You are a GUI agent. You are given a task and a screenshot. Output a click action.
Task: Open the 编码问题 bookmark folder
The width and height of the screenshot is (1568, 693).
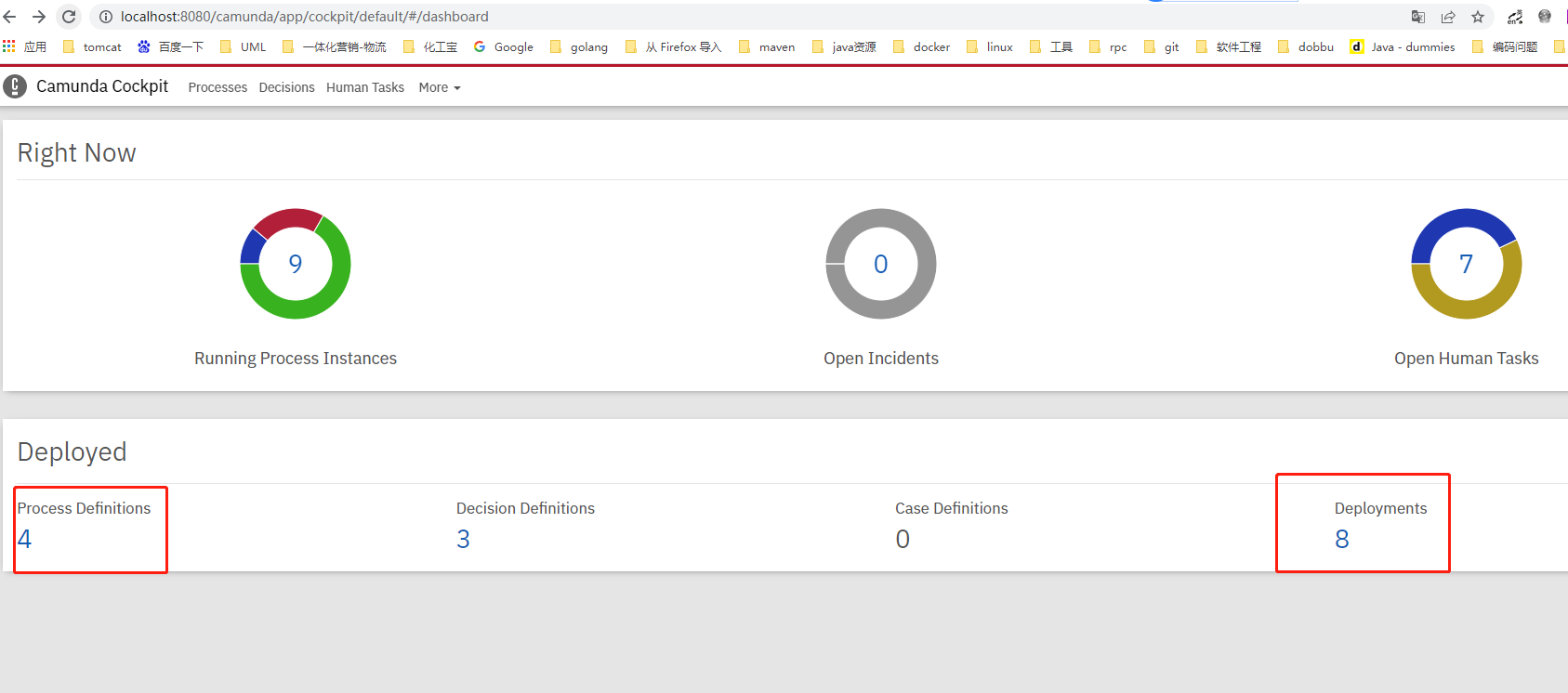coord(1504,46)
